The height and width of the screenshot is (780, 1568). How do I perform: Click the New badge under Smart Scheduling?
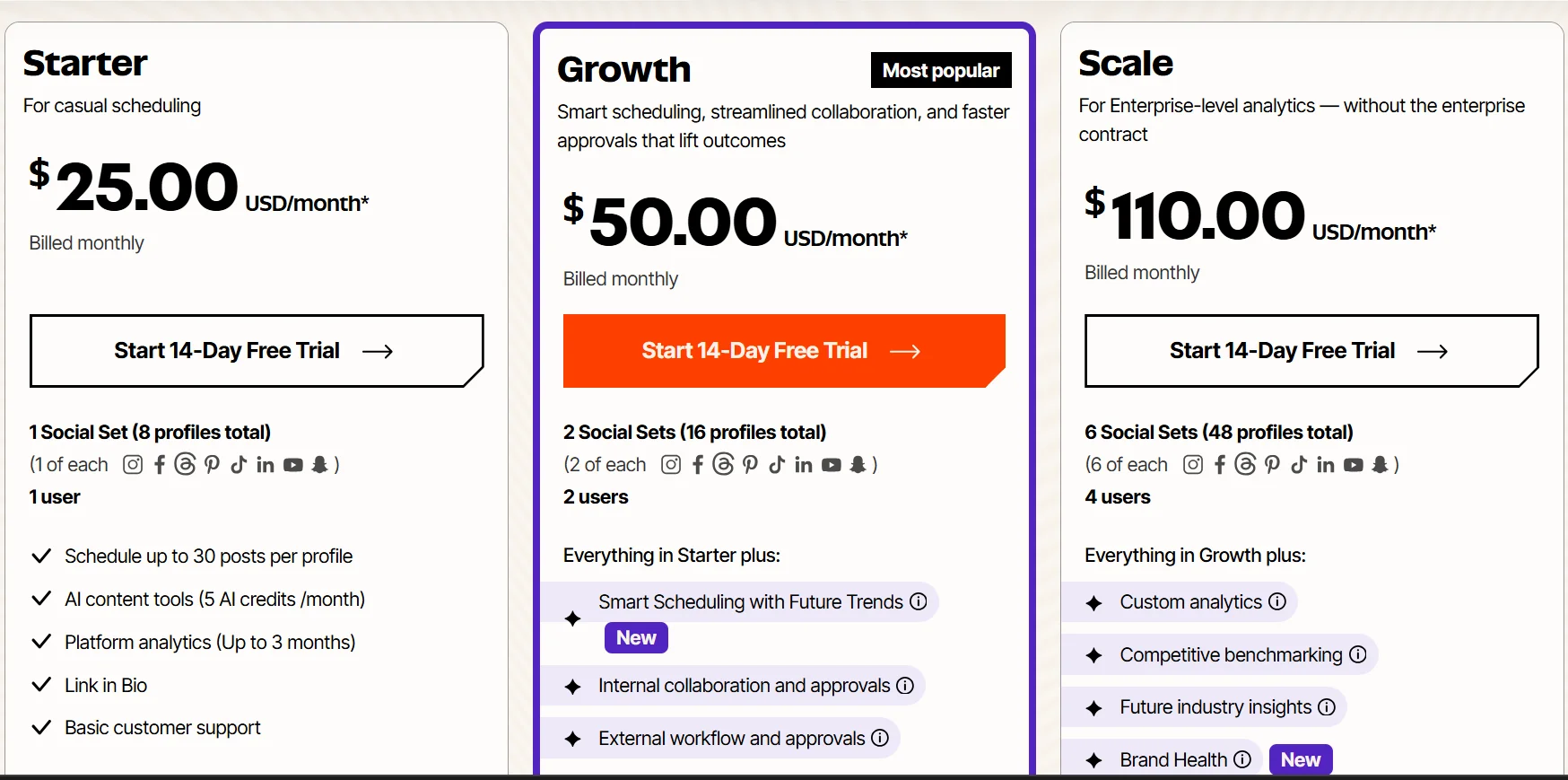pos(636,638)
